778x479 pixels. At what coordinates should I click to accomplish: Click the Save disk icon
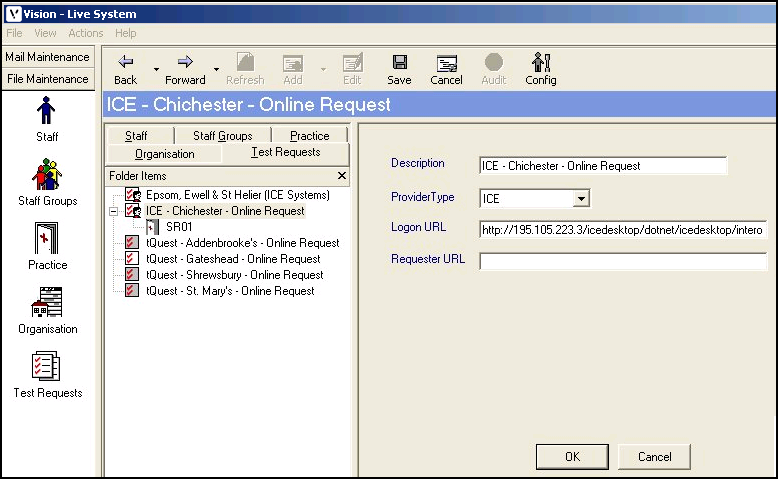click(x=399, y=62)
